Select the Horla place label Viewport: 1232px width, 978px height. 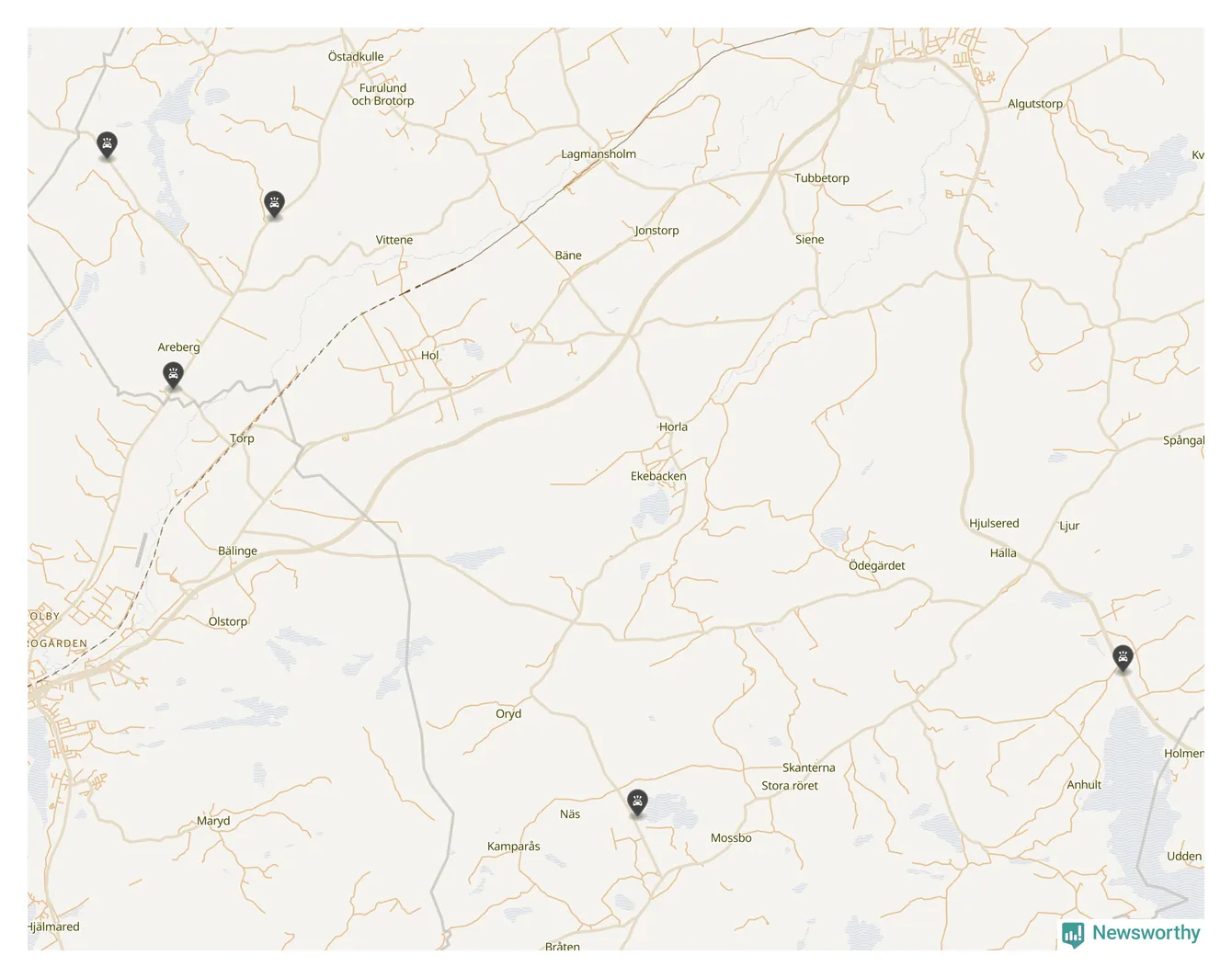click(x=673, y=426)
